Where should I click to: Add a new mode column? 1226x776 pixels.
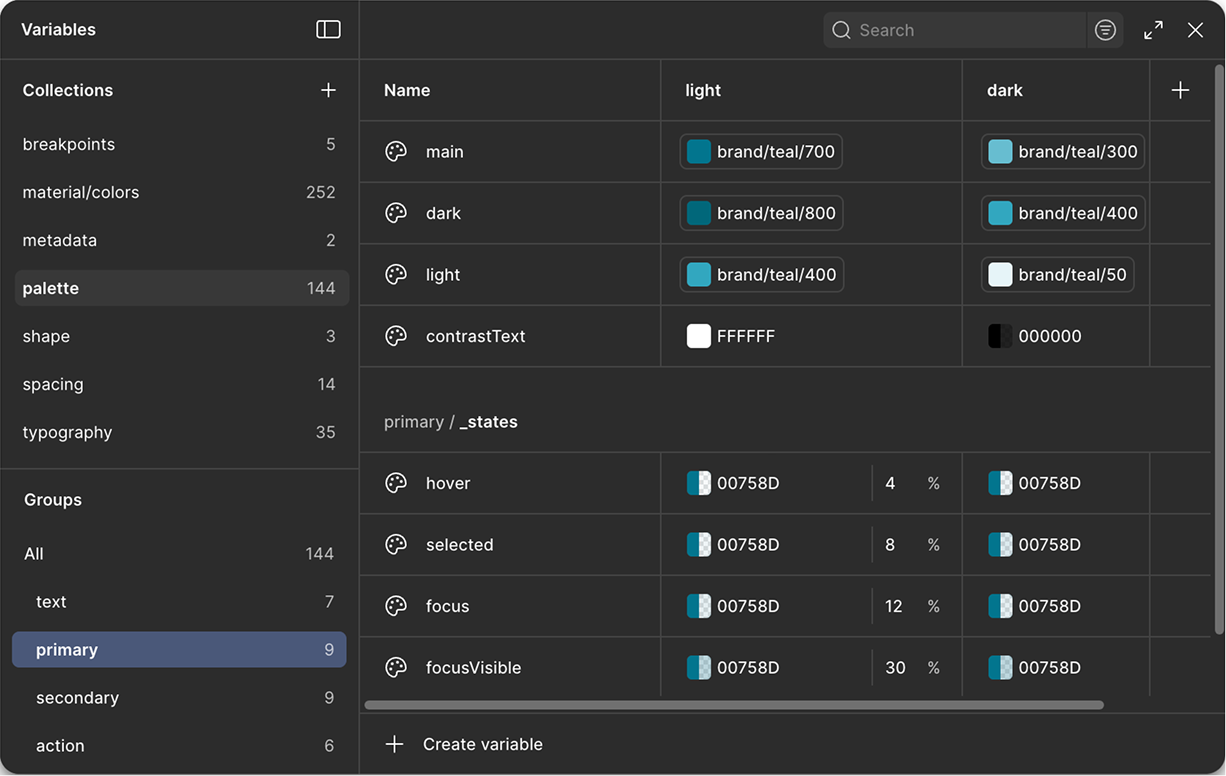coord(1180,90)
